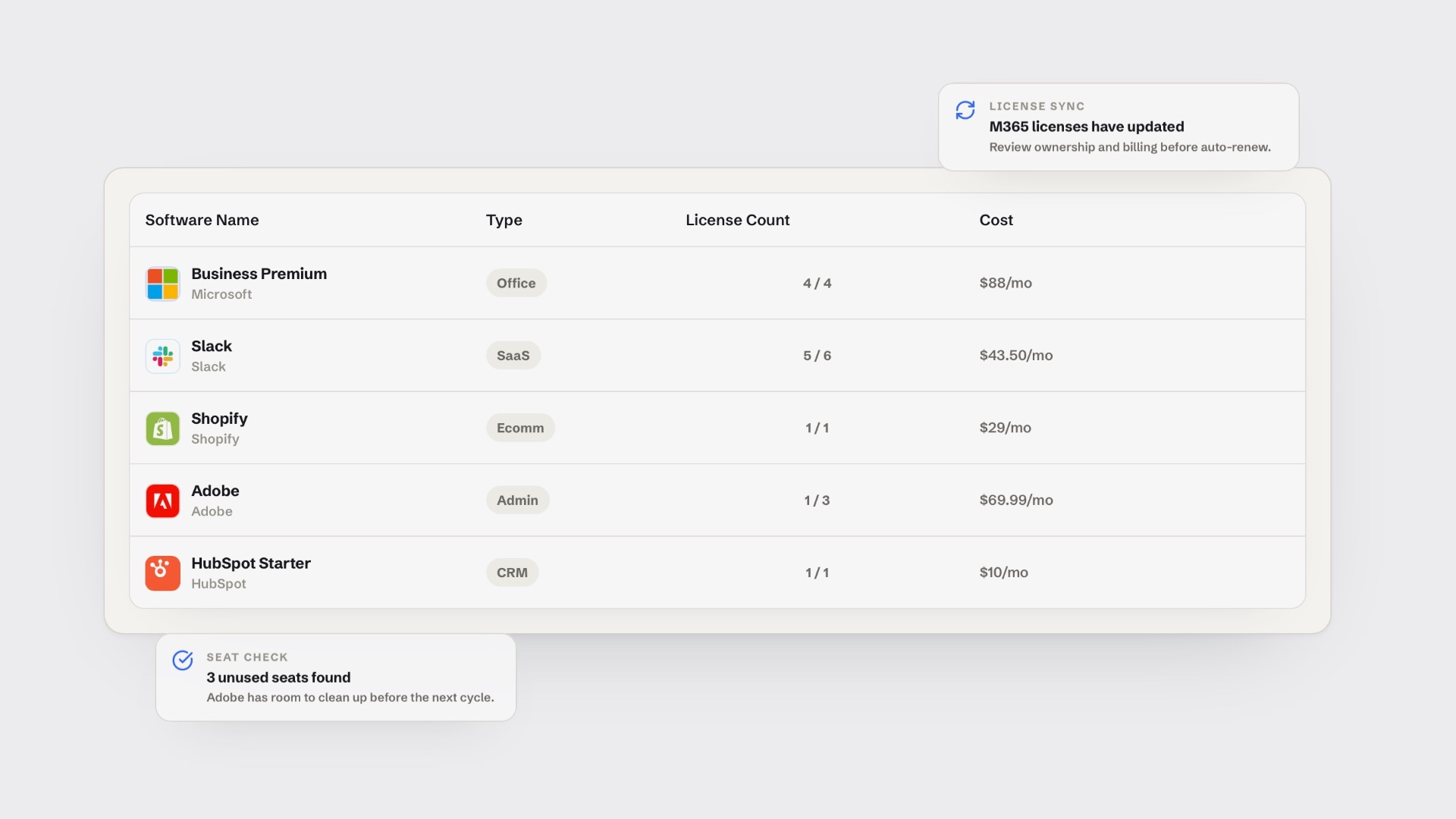Open the Shopify software name
Screen dimensions: 1456x819
tap(219, 419)
